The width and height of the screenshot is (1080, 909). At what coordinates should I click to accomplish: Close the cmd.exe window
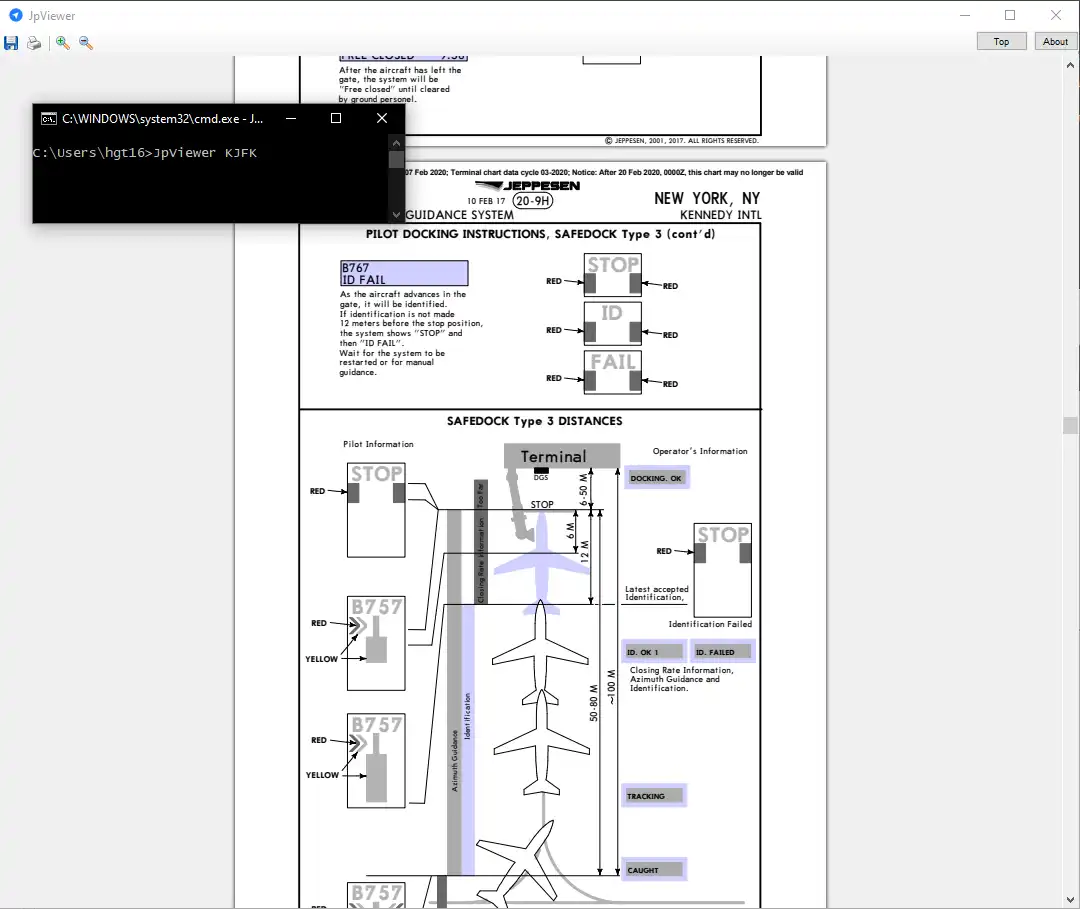click(x=382, y=118)
